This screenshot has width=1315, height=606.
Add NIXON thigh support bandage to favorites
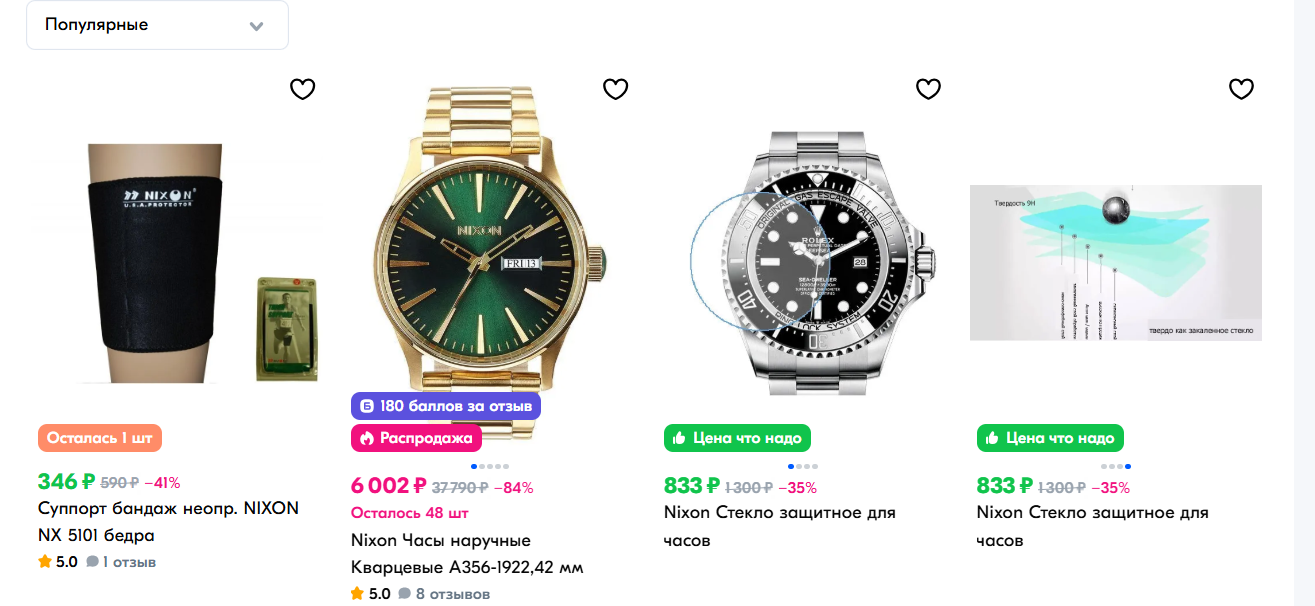click(x=302, y=89)
